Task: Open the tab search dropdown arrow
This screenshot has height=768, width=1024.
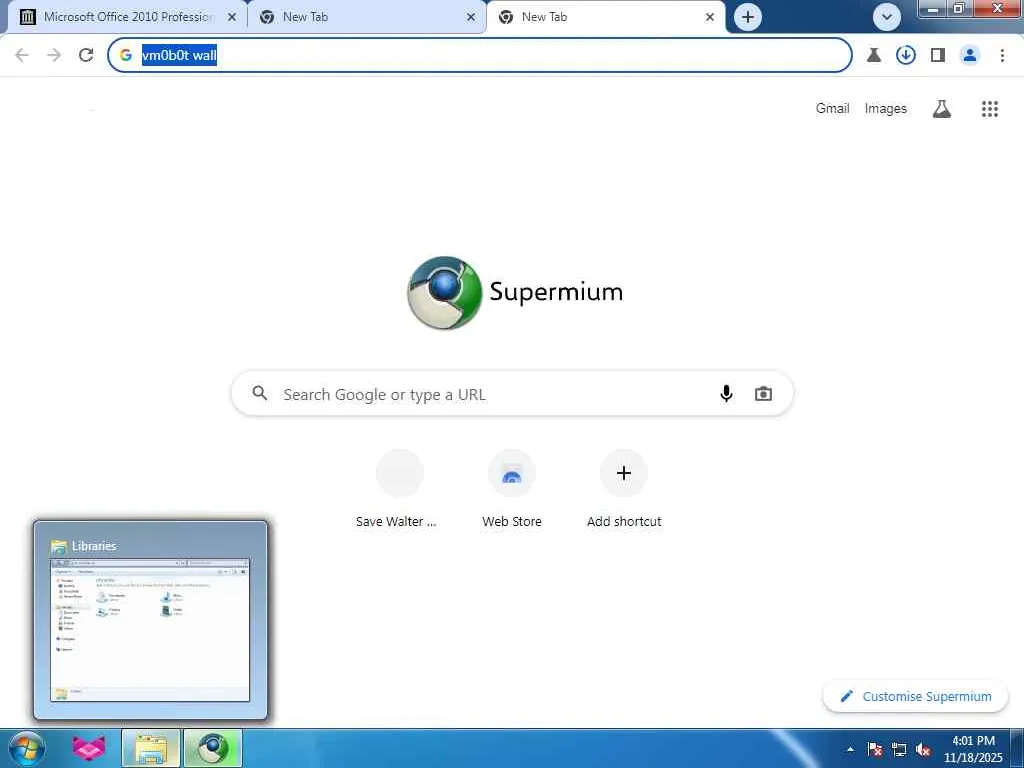Action: pos(887,17)
